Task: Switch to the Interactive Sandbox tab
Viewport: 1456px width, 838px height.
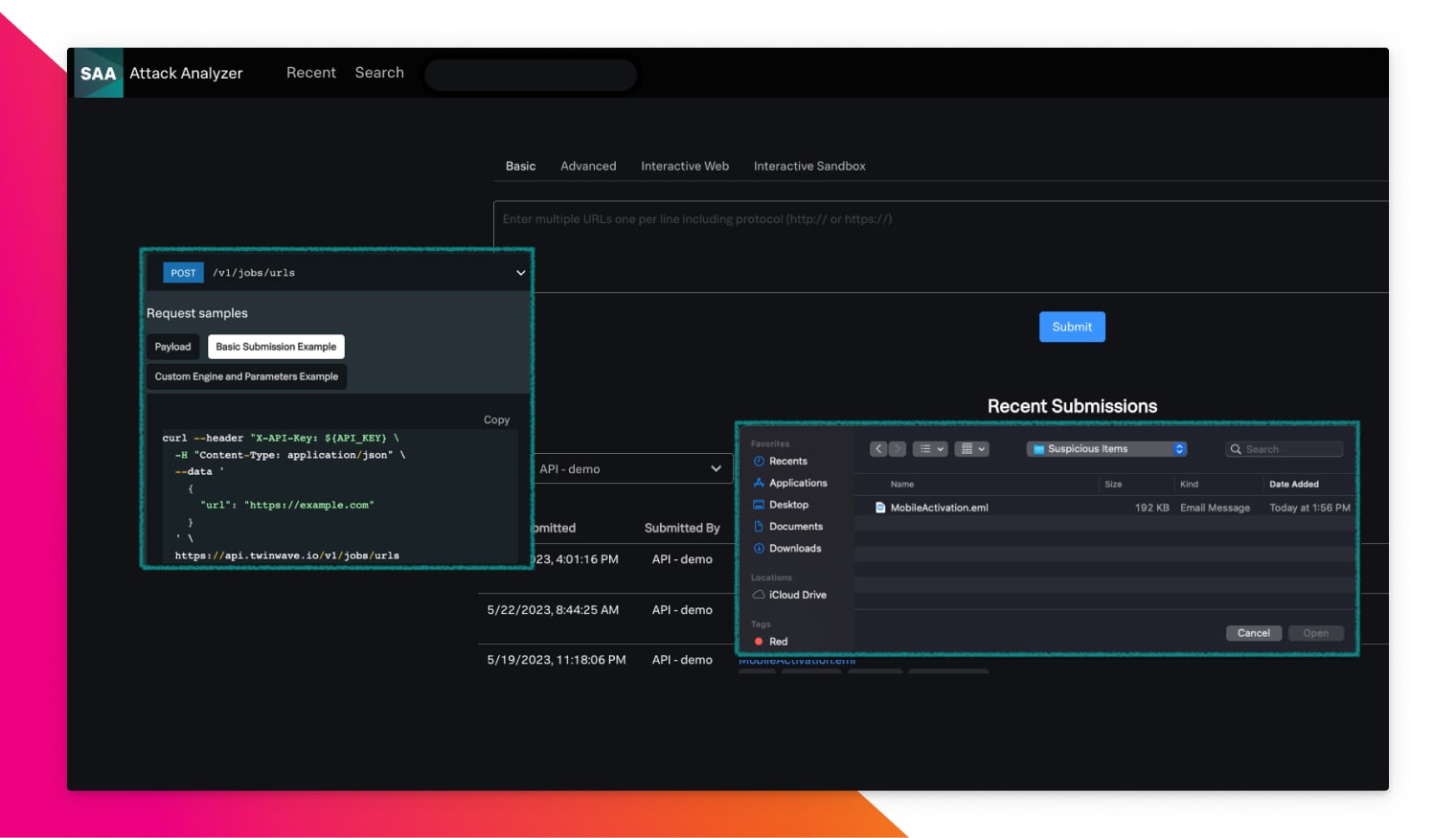Action: pos(809,167)
